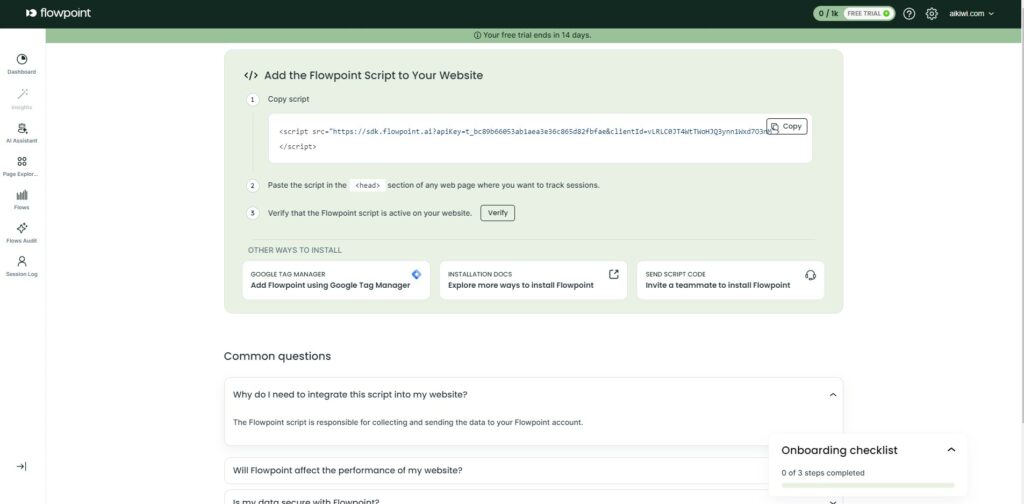This screenshot has width=1024, height=504.
Task: Click the Flowpoint logo
Action: pyautogui.click(x=58, y=13)
